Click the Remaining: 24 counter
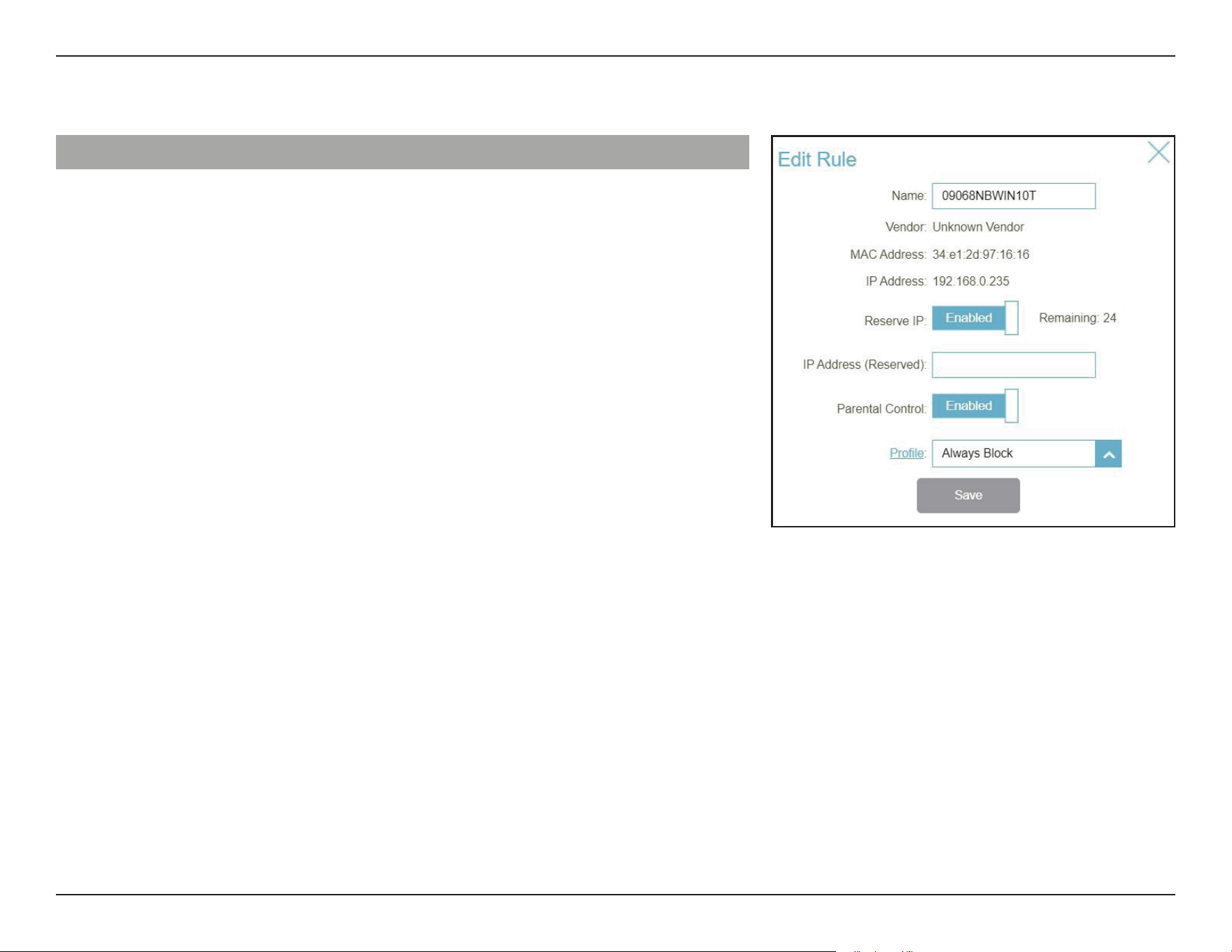Image resolution: width=1232 pixels, height=952 pixels. click(x=1077, y=318)
